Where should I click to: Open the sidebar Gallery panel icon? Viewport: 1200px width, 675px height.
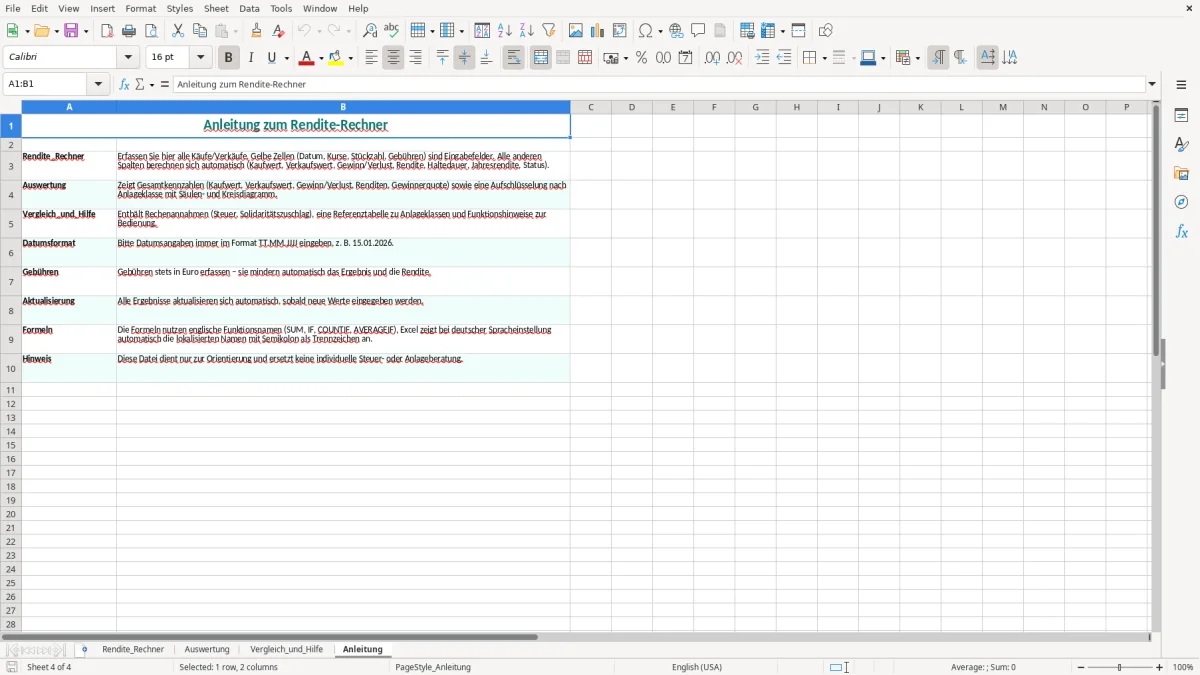click(1181, 173)
